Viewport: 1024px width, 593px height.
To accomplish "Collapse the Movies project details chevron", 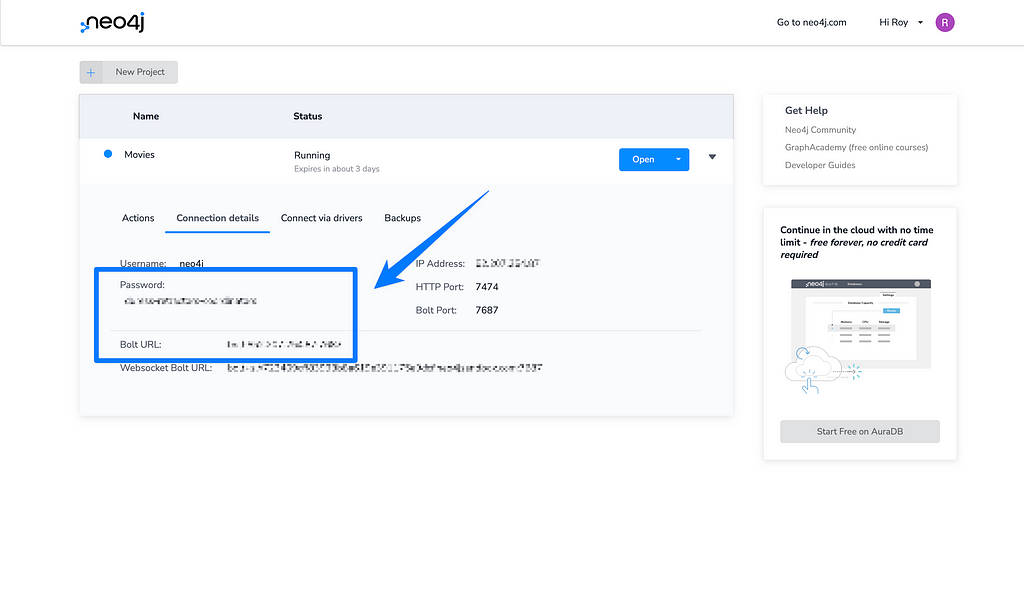I will [712, 157].
